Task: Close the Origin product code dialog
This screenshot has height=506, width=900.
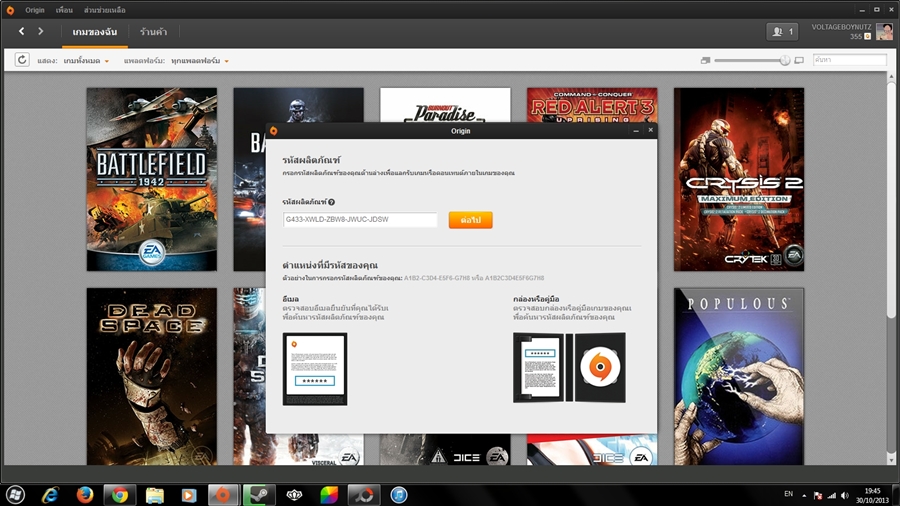Action: click(x=650, y=130)
